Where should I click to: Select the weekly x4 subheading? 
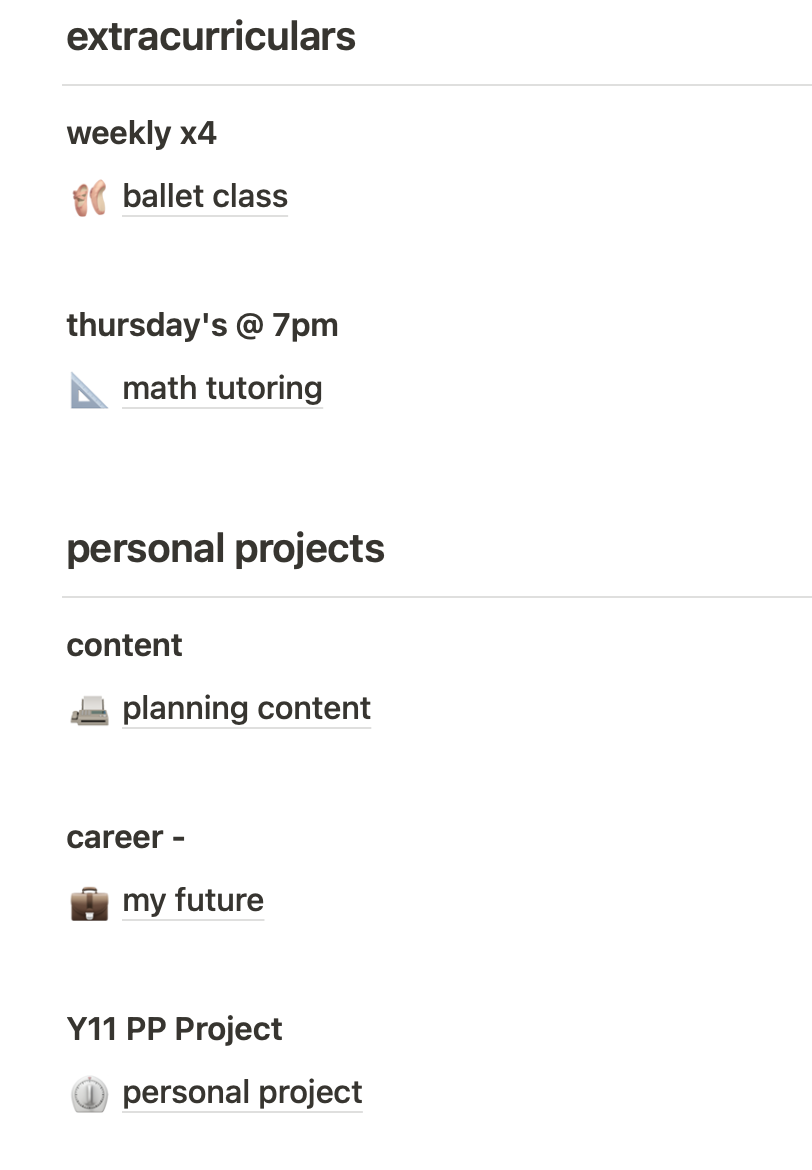tap(141, 134)
